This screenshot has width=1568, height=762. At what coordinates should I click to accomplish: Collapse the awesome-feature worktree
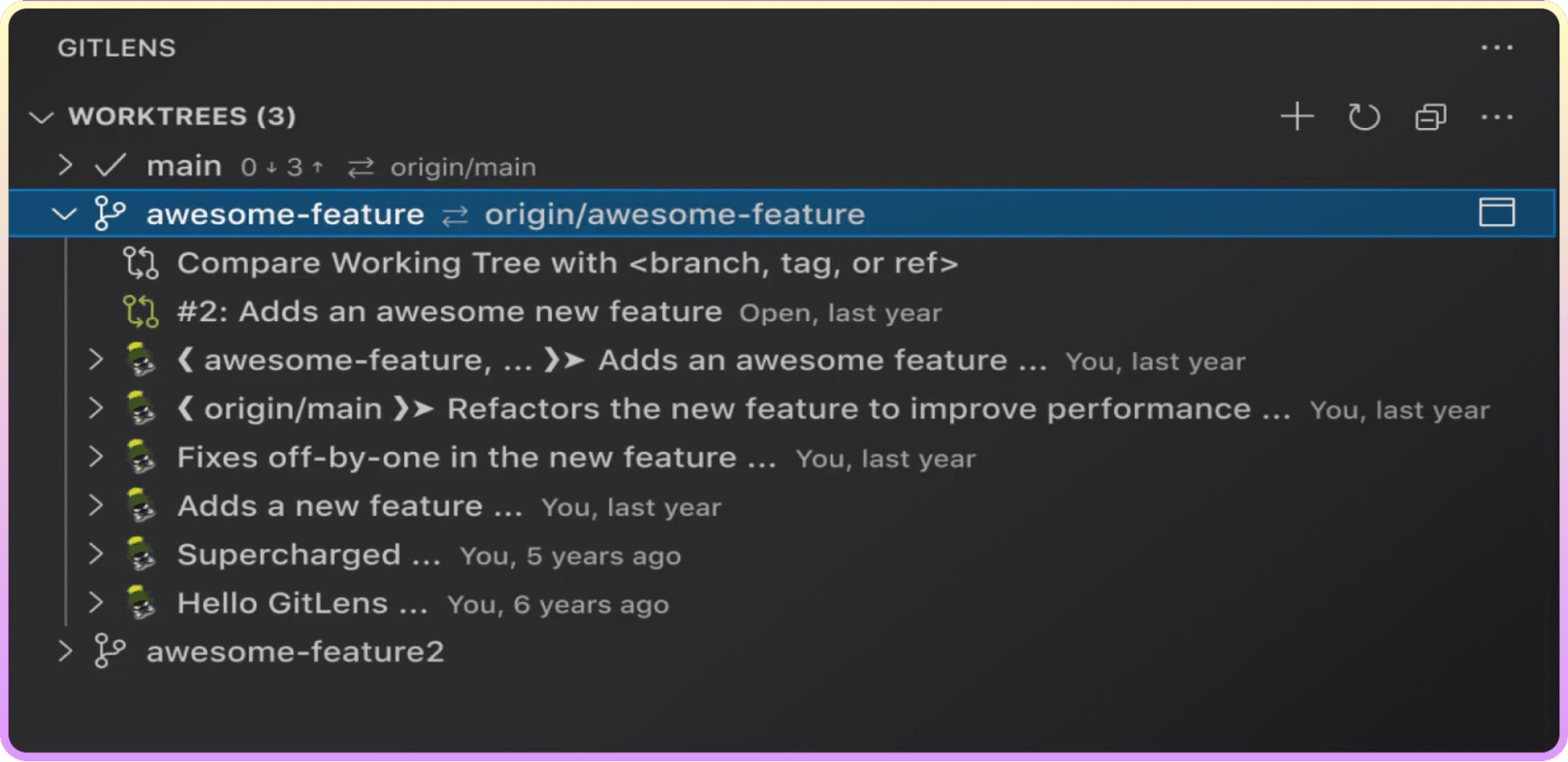click(64, 213)
